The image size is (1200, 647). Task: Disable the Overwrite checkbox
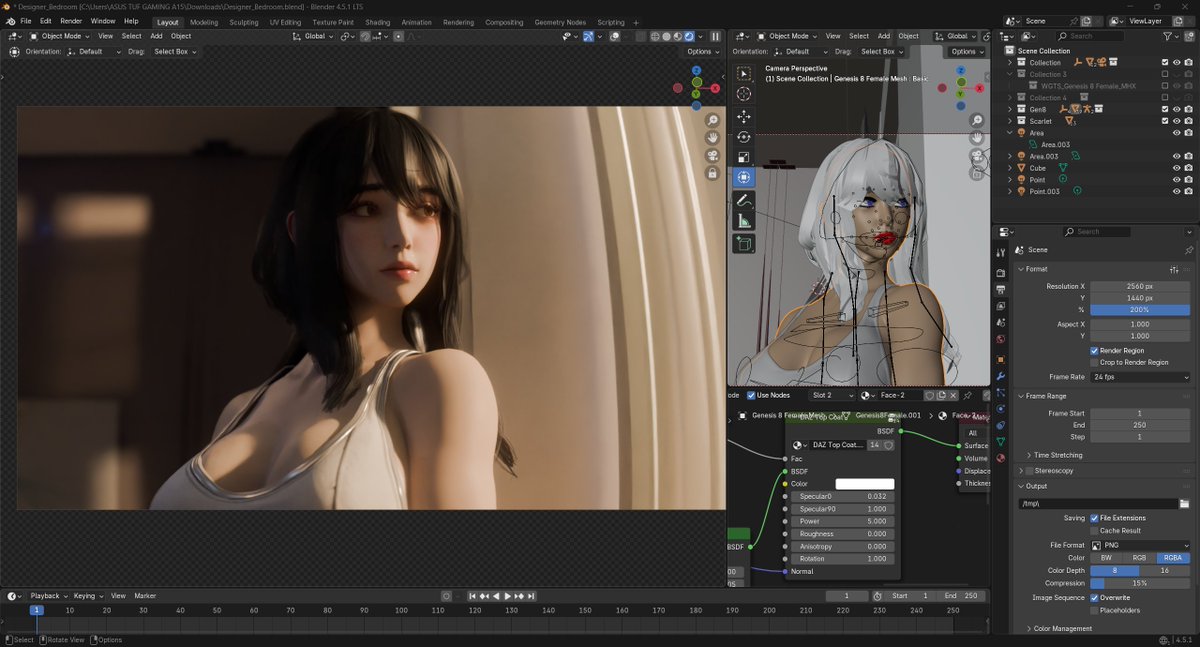(1095, 598)
